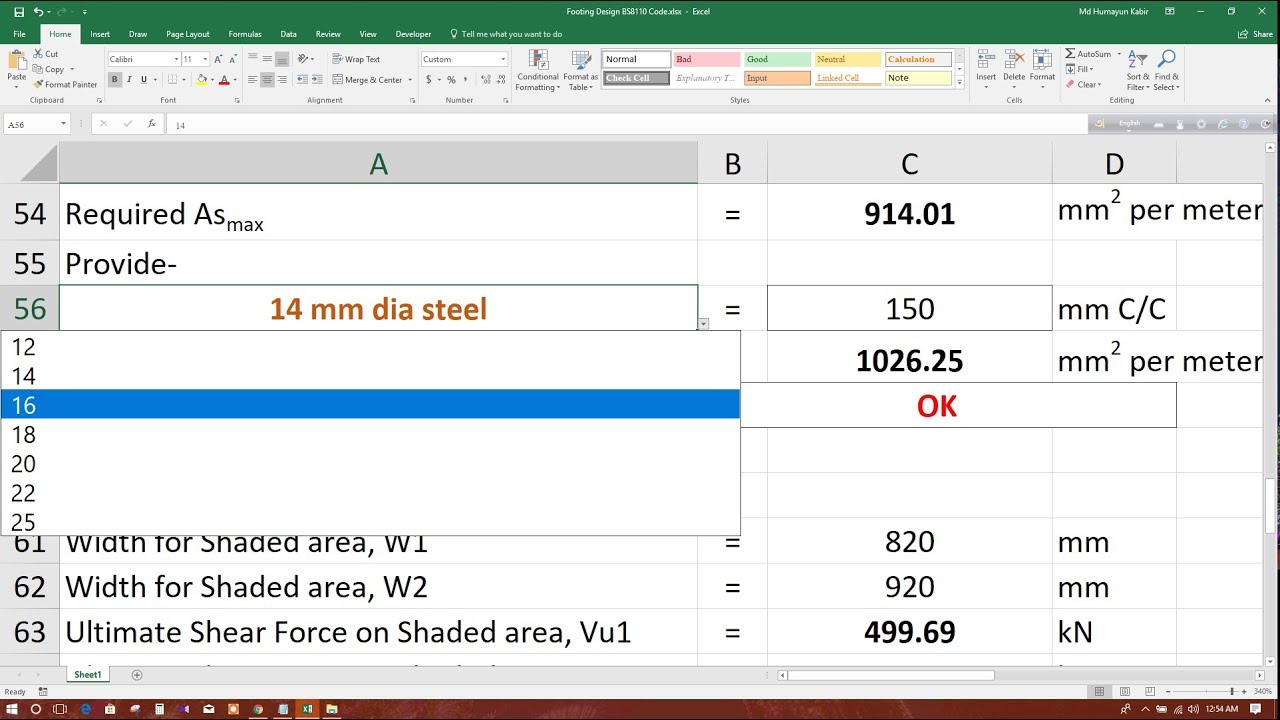Switch to the Formulas ribbon tab

[245, 34]
